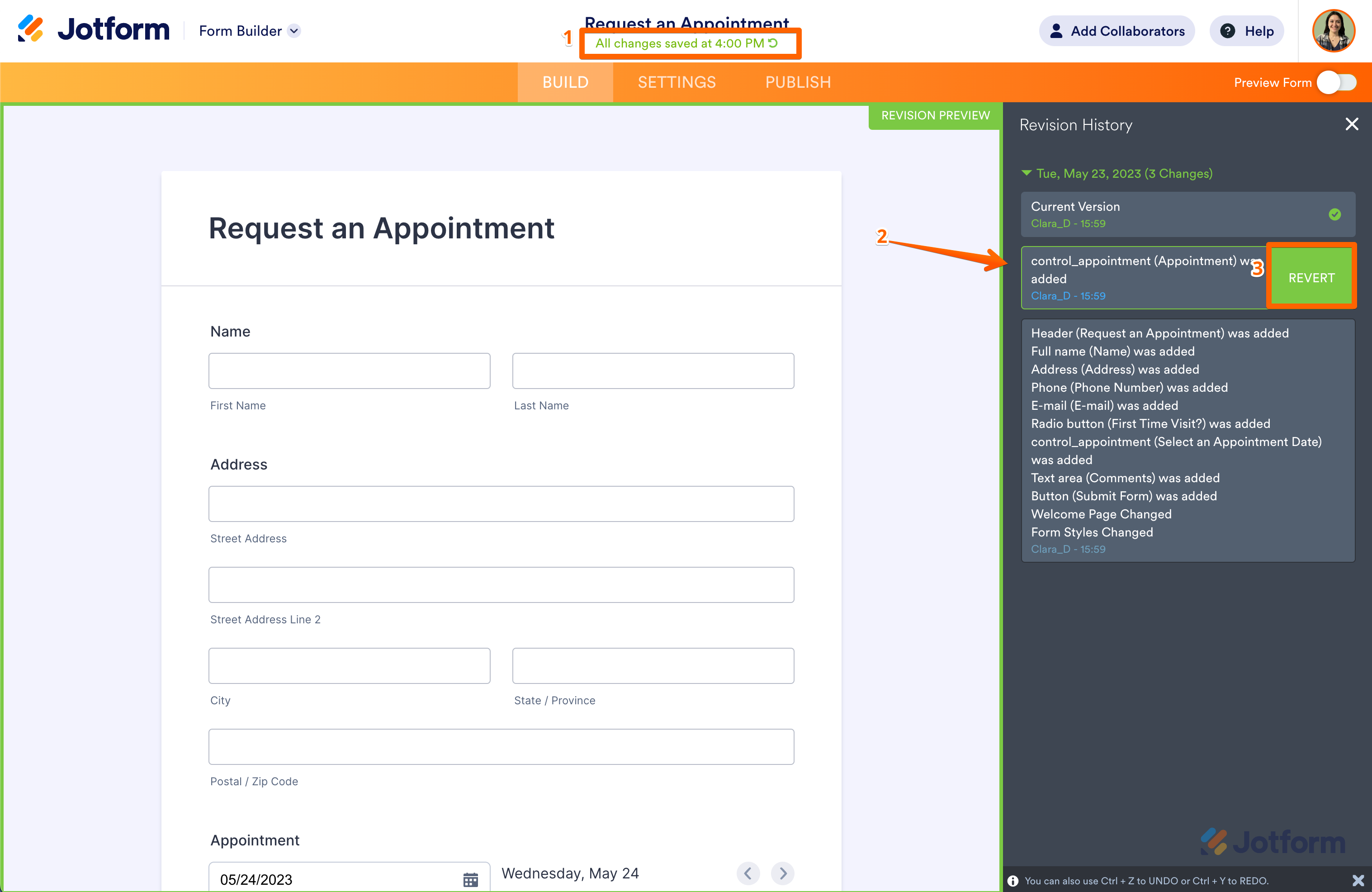Viewport: 1372px width, 892px height.
Task: Switch to the PUBLISH tab
Action: [x=798, y=82]
